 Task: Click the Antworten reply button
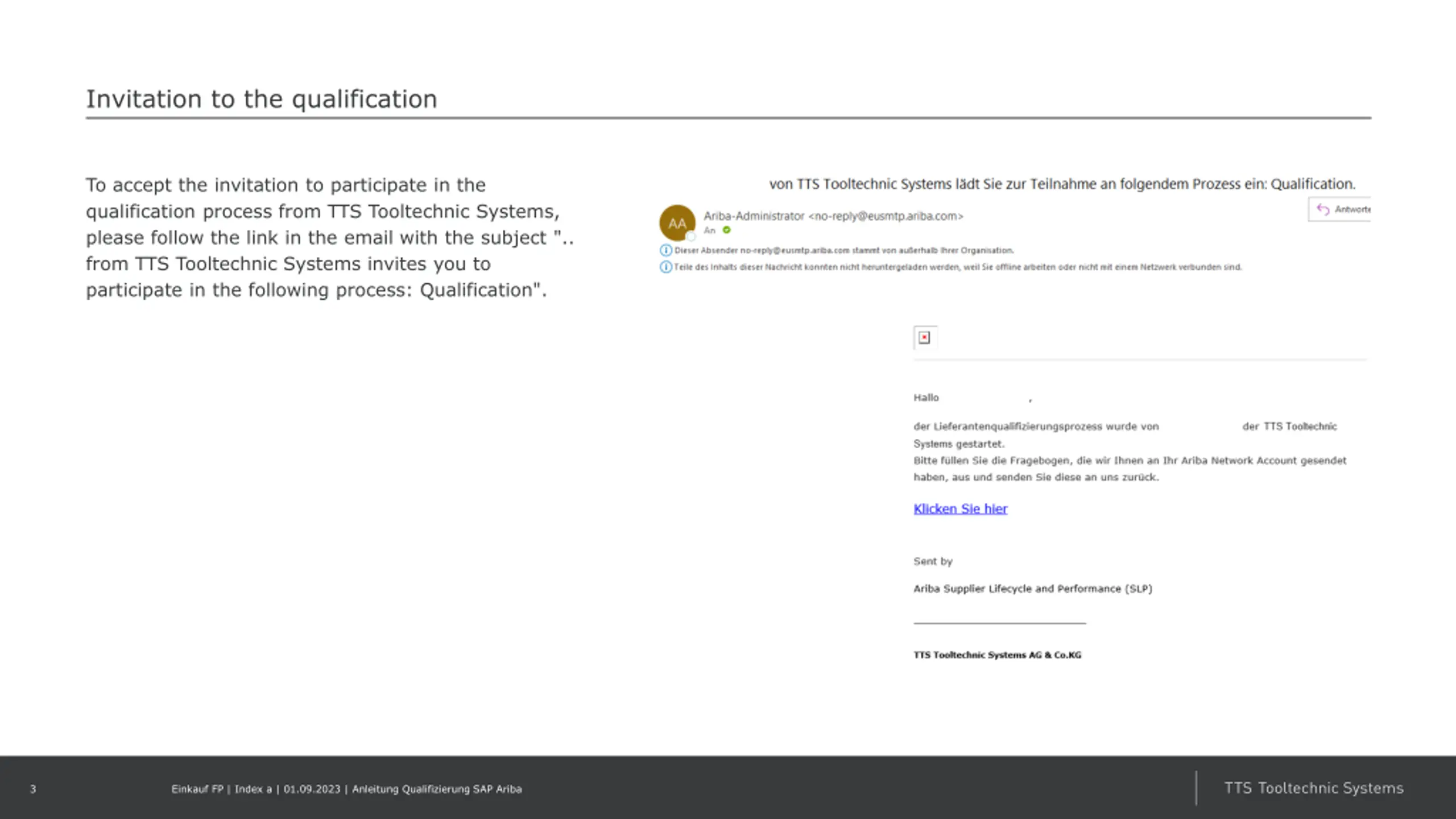pyautogui.click(x=1339, y=209)
